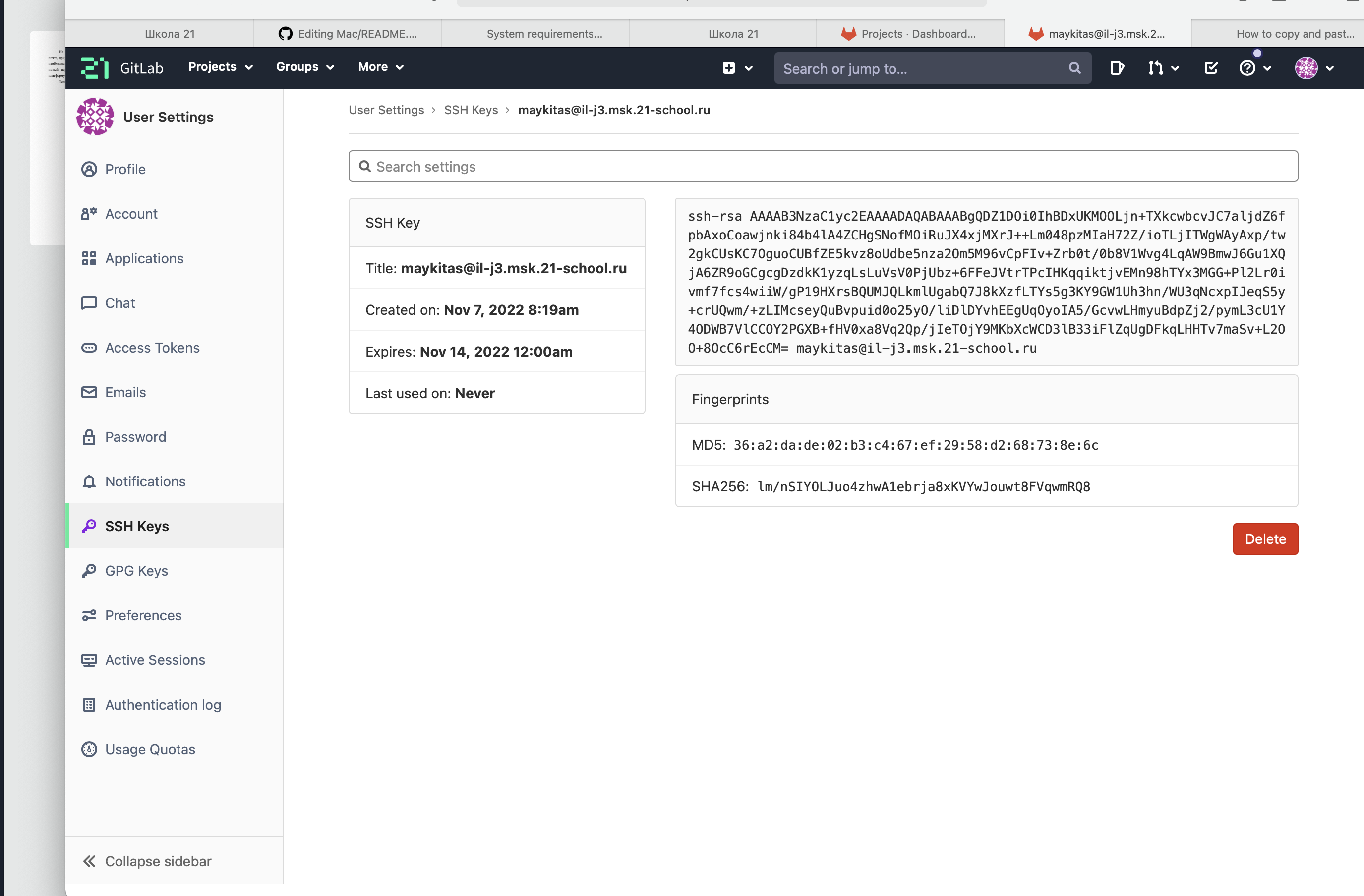Screen dimensions: 1364x896
Task: Click the GitLab logo in the top bar
Action: tap(95, 67)
